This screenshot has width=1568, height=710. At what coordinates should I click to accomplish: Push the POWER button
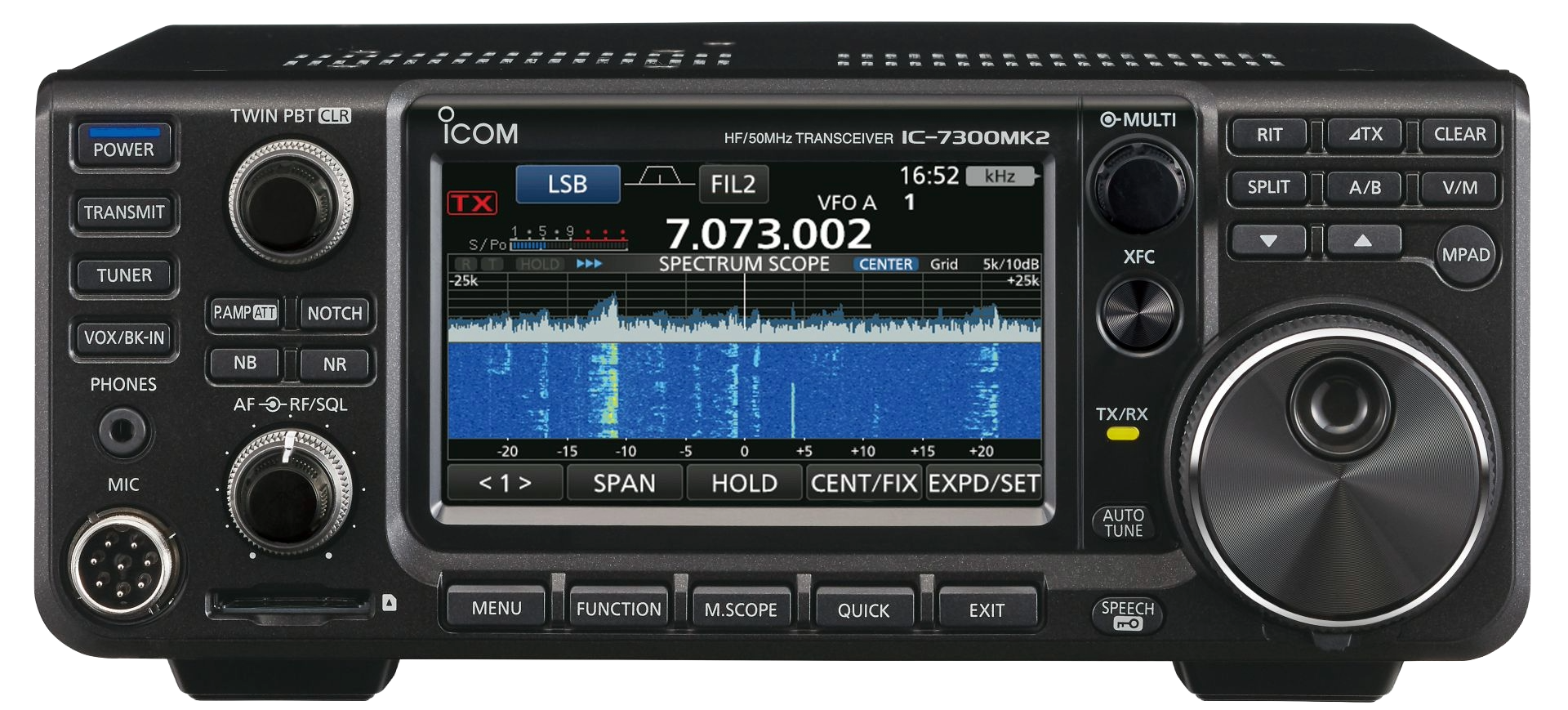pyautogui.click(x=123, y=144)
